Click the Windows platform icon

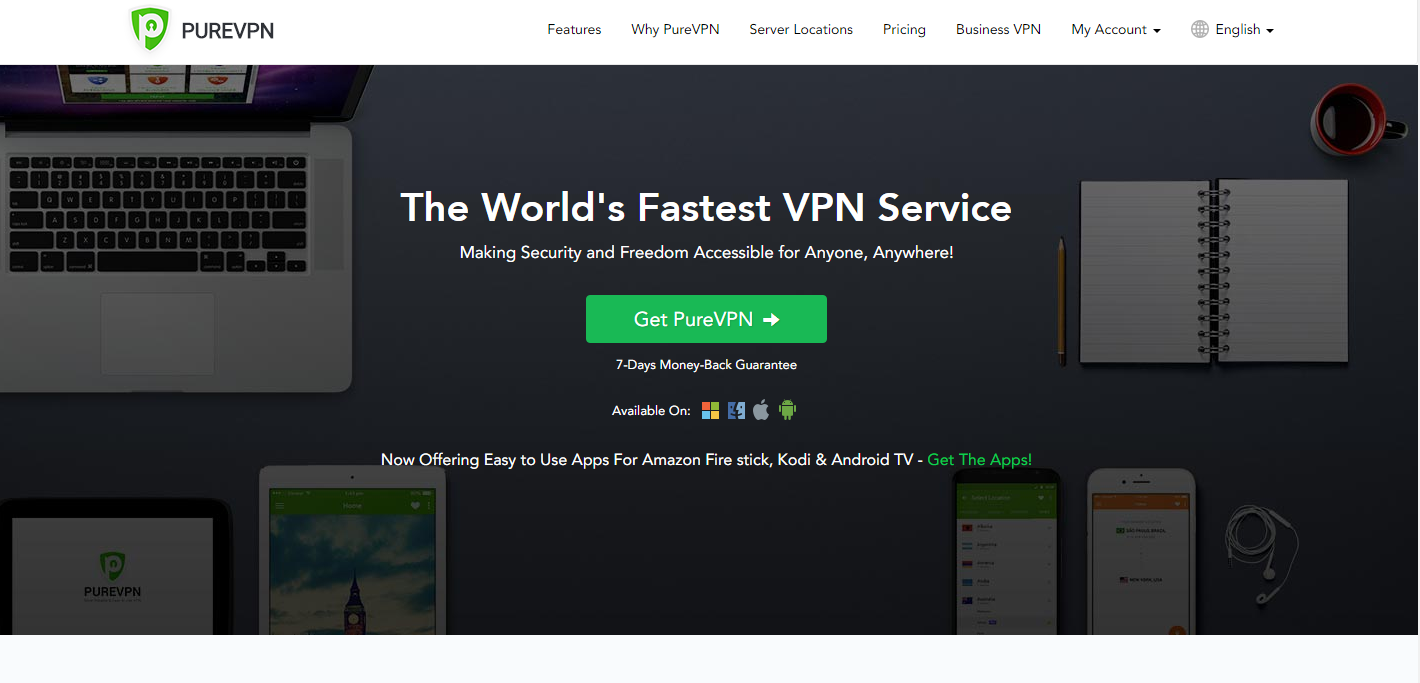click(710, 410)
